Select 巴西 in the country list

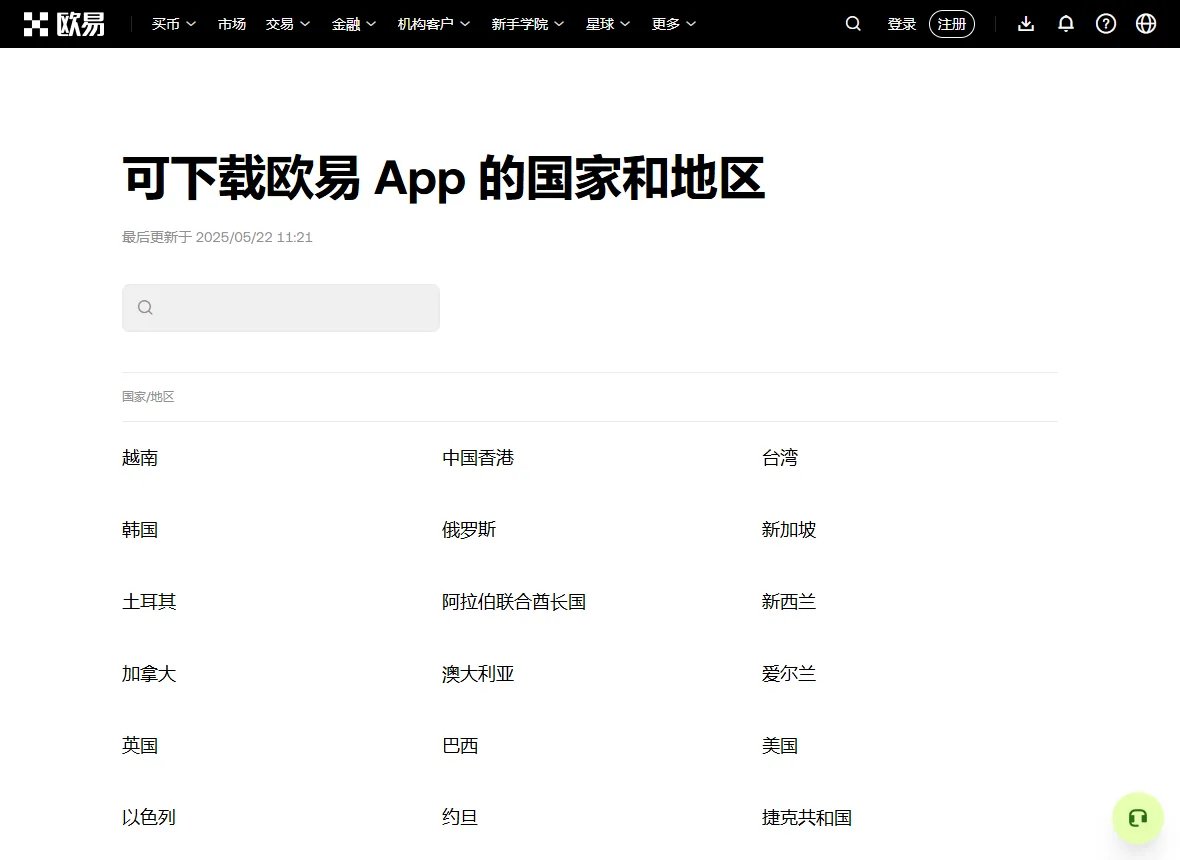pos(460,746)
